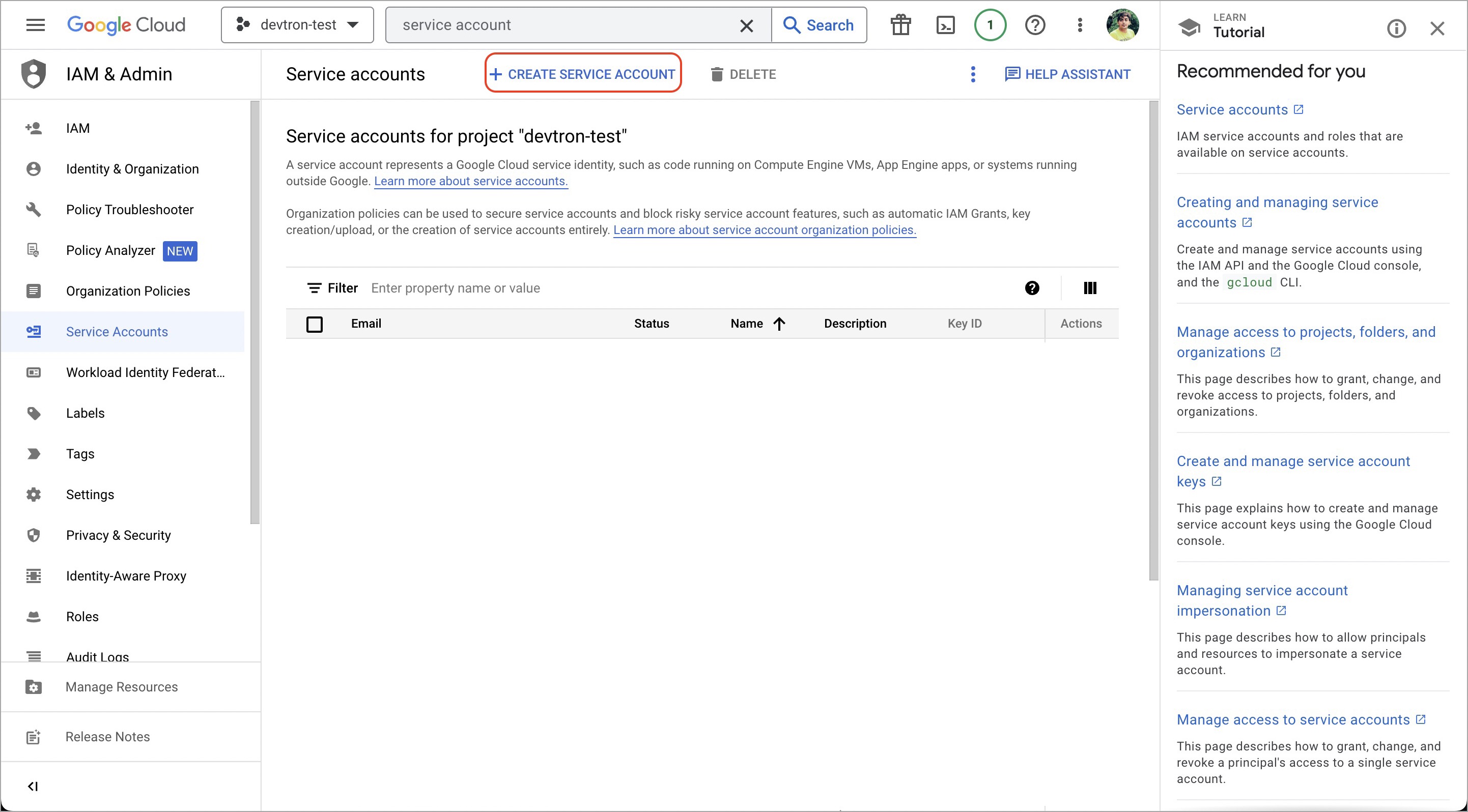This screenshot has height=812, width=1468.
Task: Clear the search box text
Action: pos(746,25)
